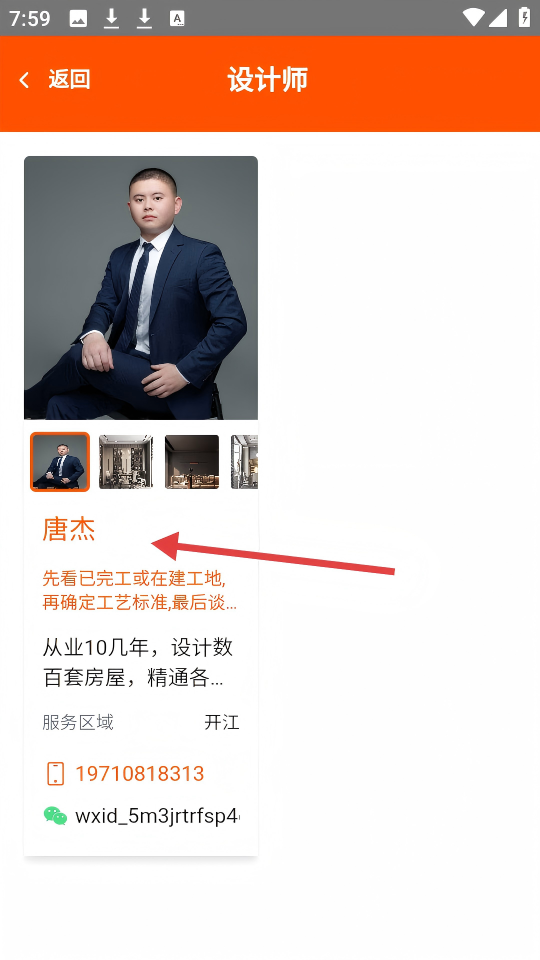Select the partially visible fourth thumbnail
This screenshot has width=540, height=960.
tap(244, 462)
